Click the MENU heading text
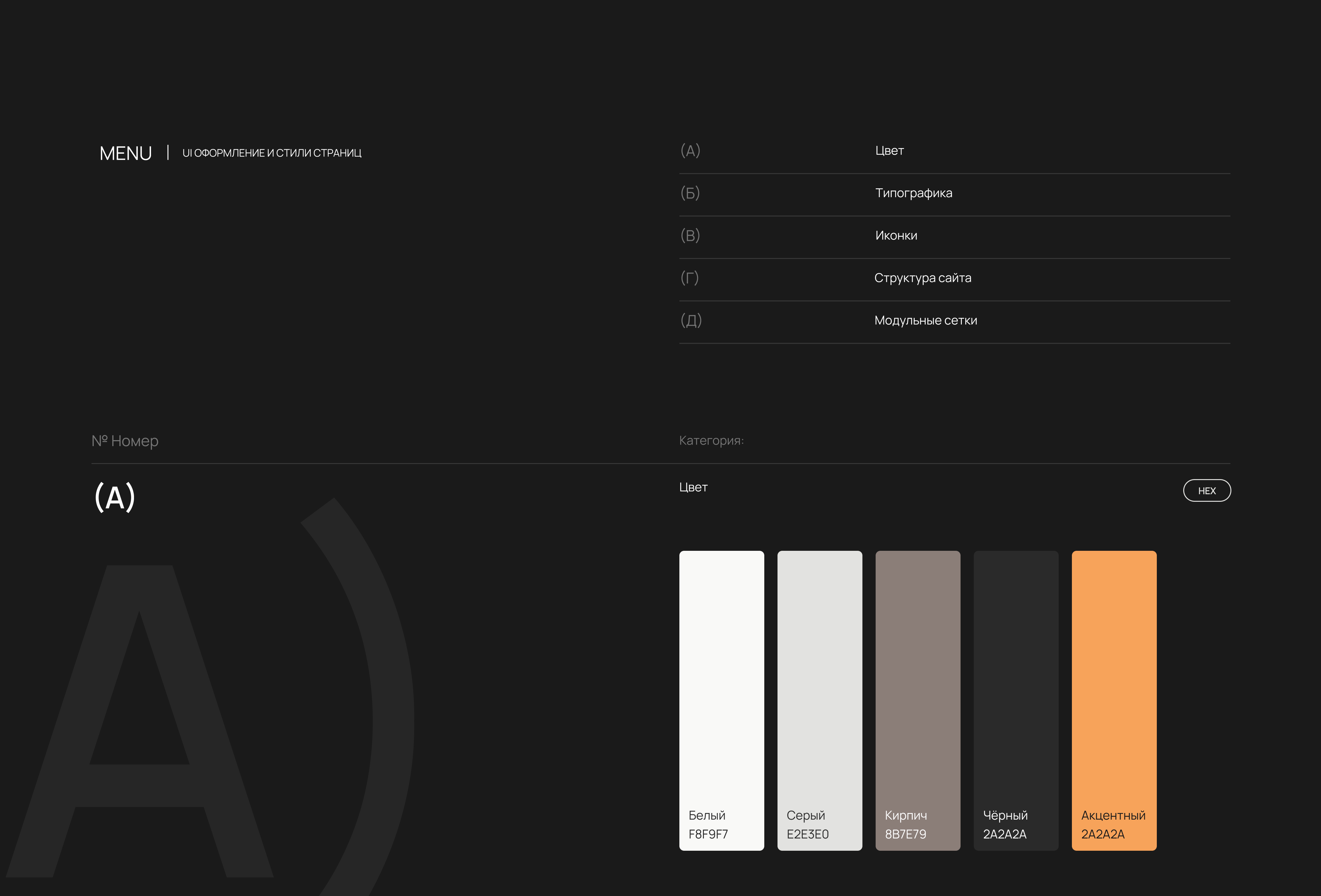This screenshot has width=1321, height=896. [x=125, y=153]
